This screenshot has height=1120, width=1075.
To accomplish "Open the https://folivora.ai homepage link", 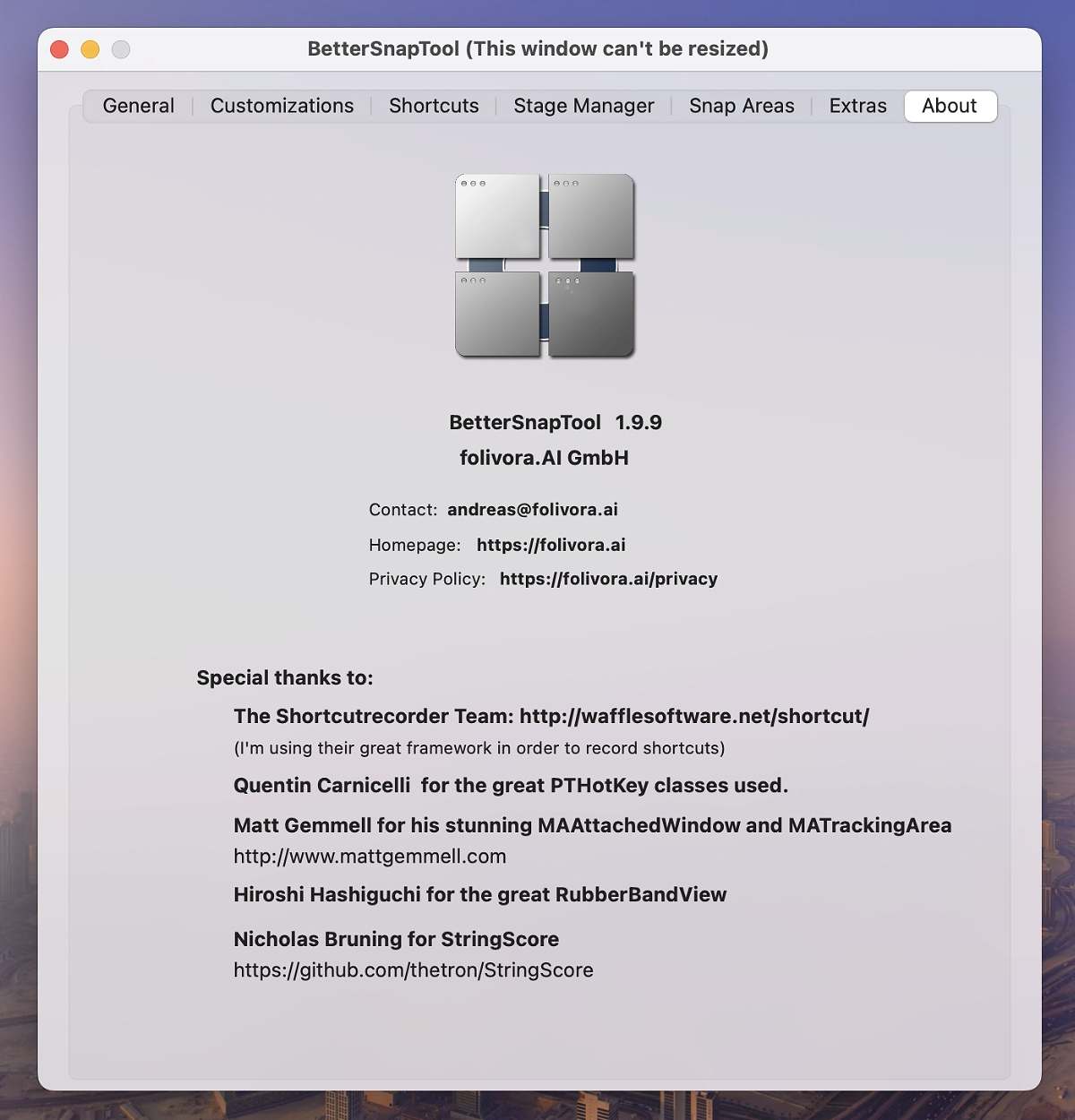I will coord(551,545).
